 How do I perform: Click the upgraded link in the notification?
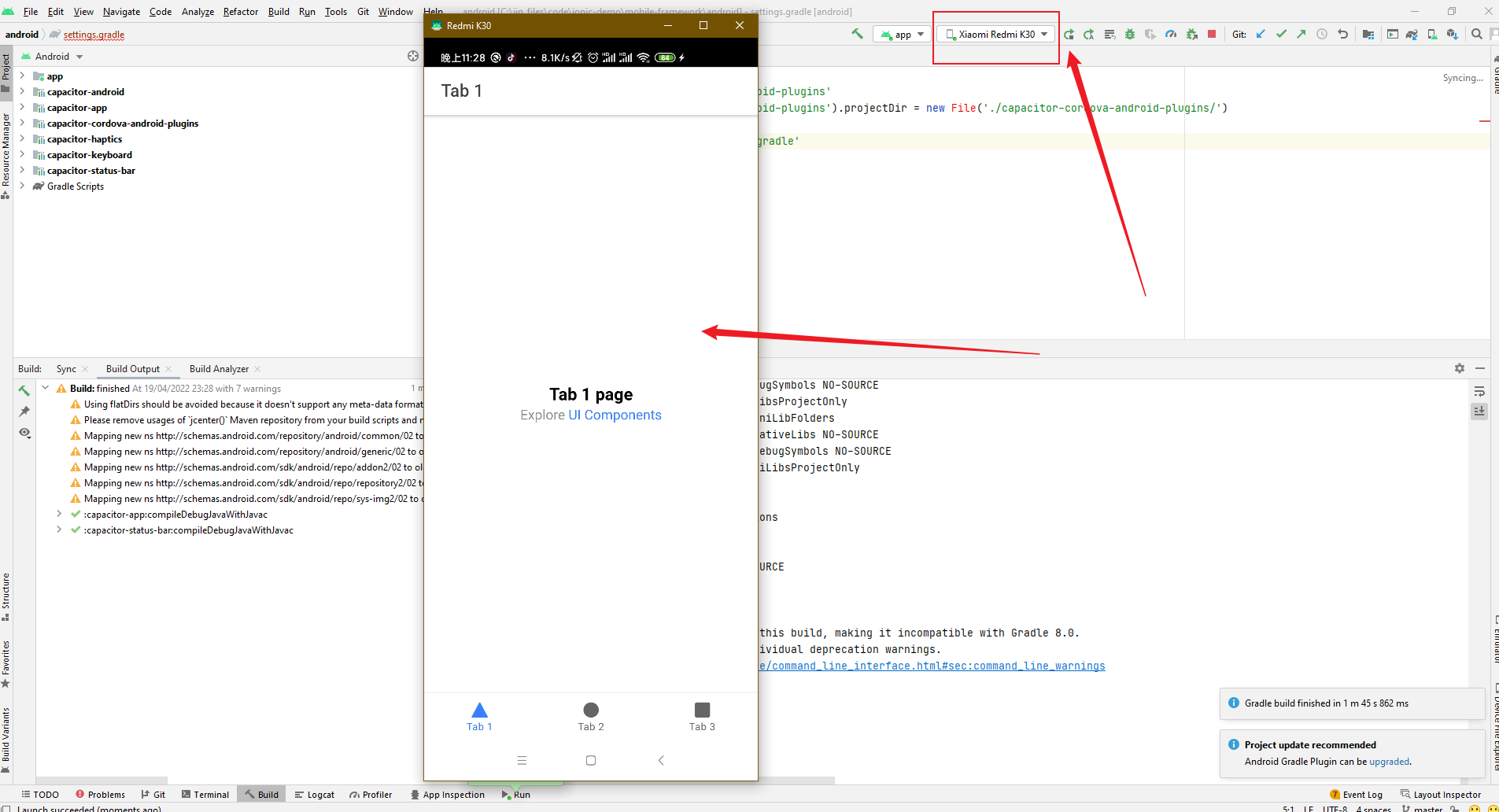1389,762
